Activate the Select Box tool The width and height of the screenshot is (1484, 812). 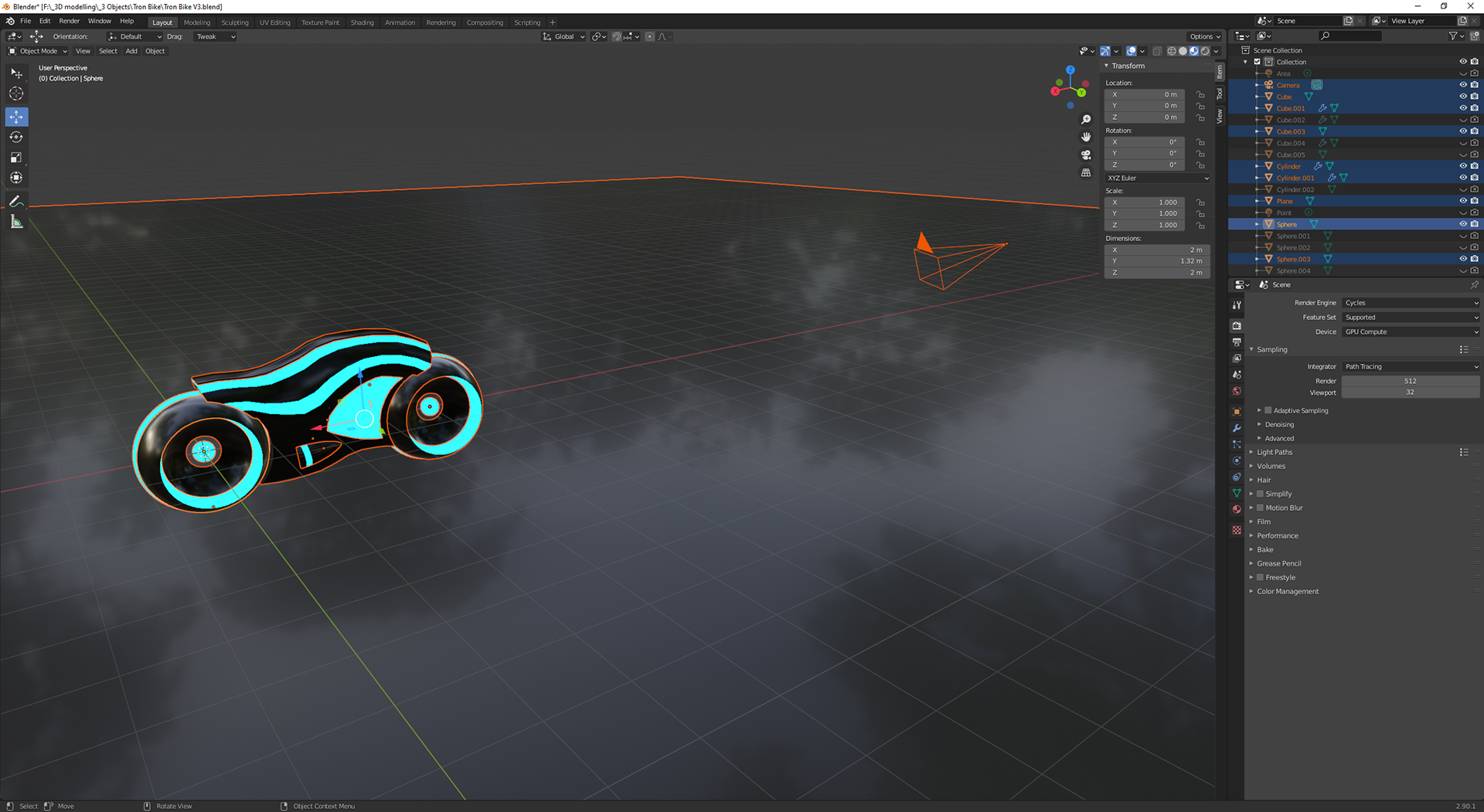click(16, 73)
